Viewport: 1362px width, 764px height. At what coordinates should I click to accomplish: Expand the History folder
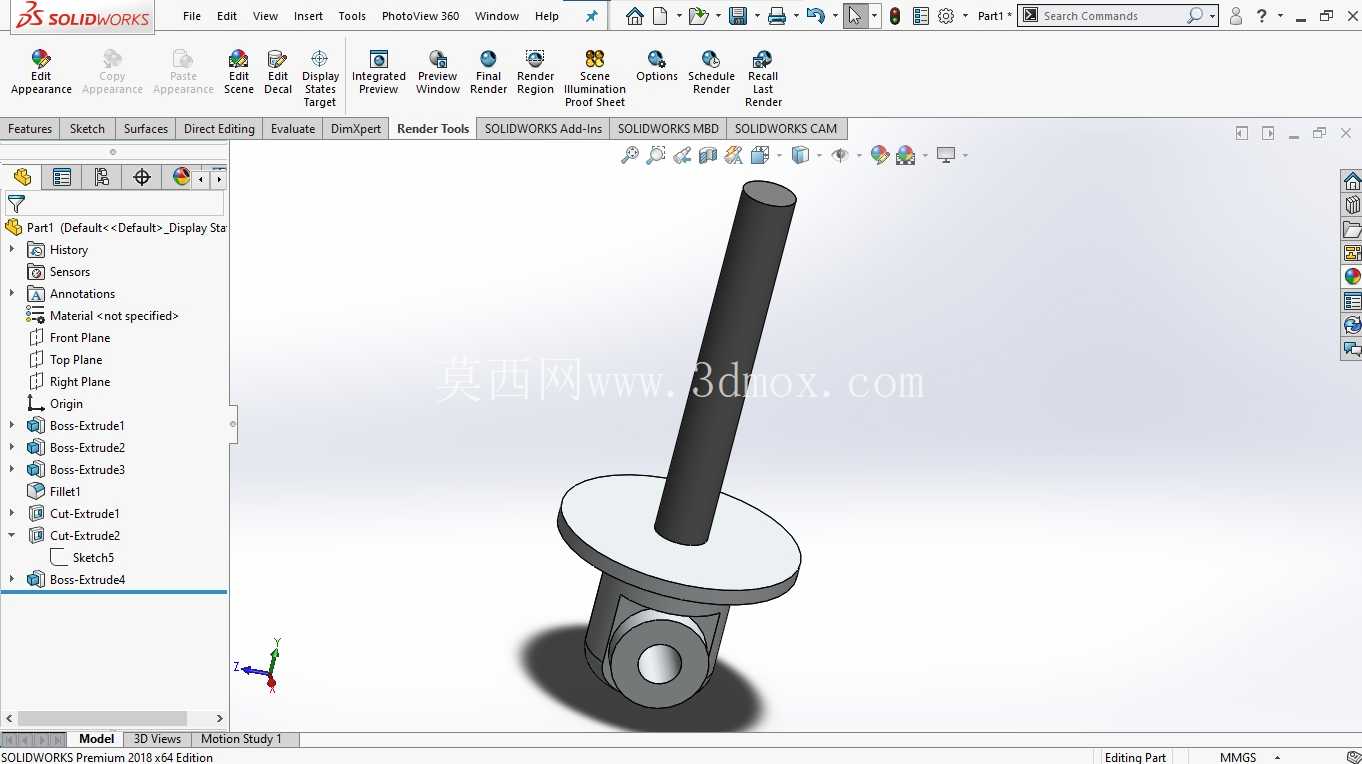(12, 250)
